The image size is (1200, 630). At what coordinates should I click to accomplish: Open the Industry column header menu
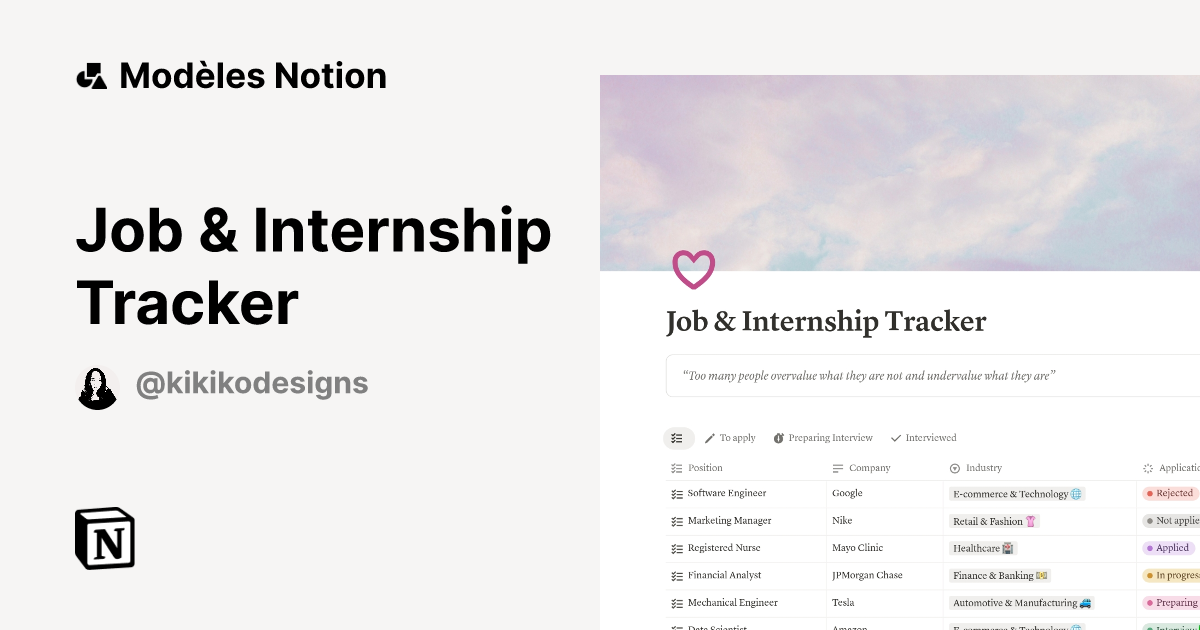point(983,468)
